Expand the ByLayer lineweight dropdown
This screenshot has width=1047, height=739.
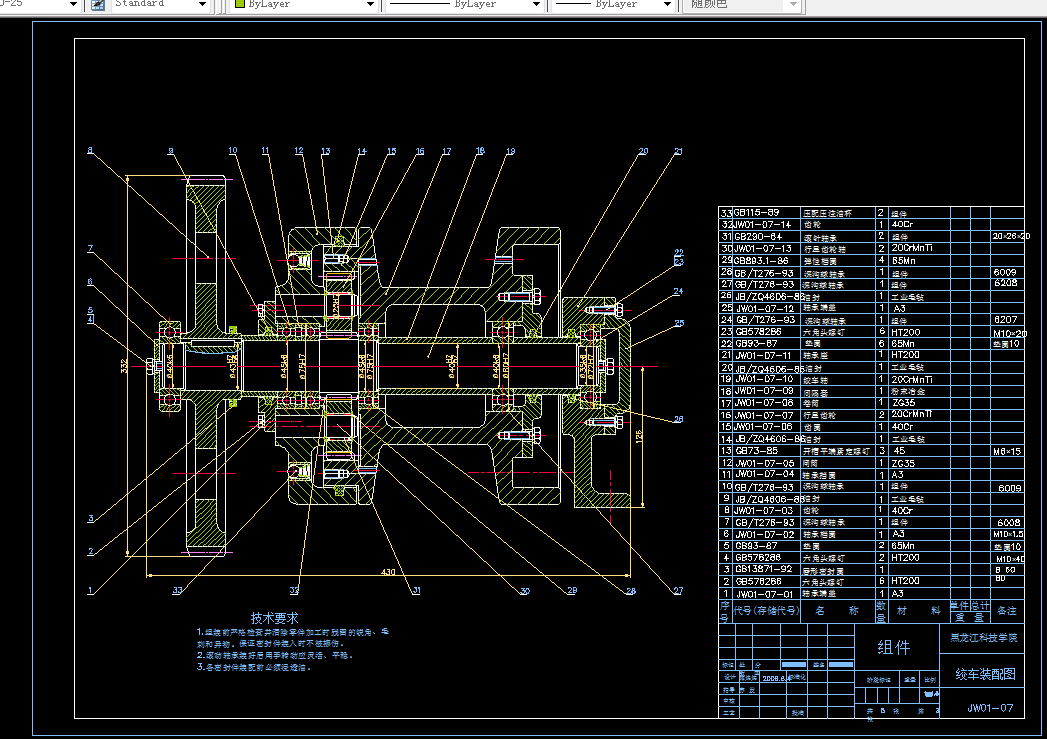pyautogui.click(x=667, y=5)
